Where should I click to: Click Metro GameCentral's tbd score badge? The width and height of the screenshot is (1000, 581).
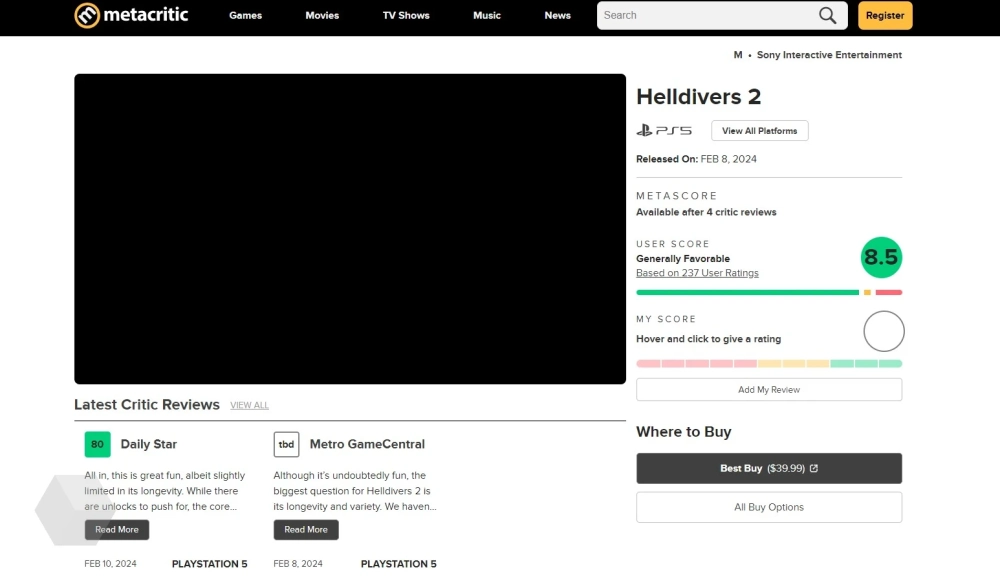coord(286,444)
